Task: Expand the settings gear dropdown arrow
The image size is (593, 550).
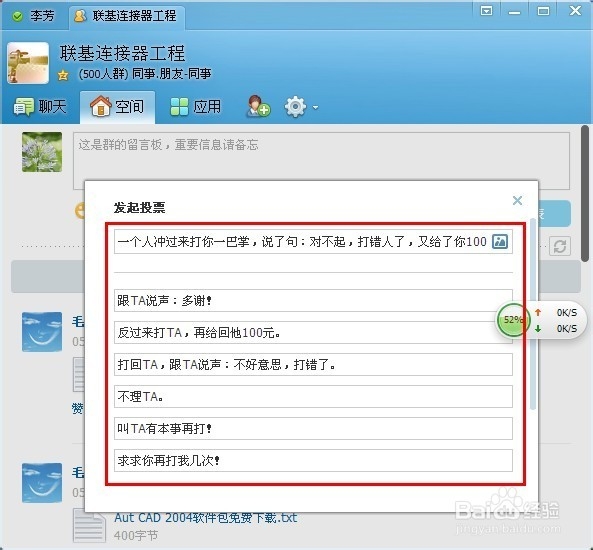Action: tap(315, 107)
